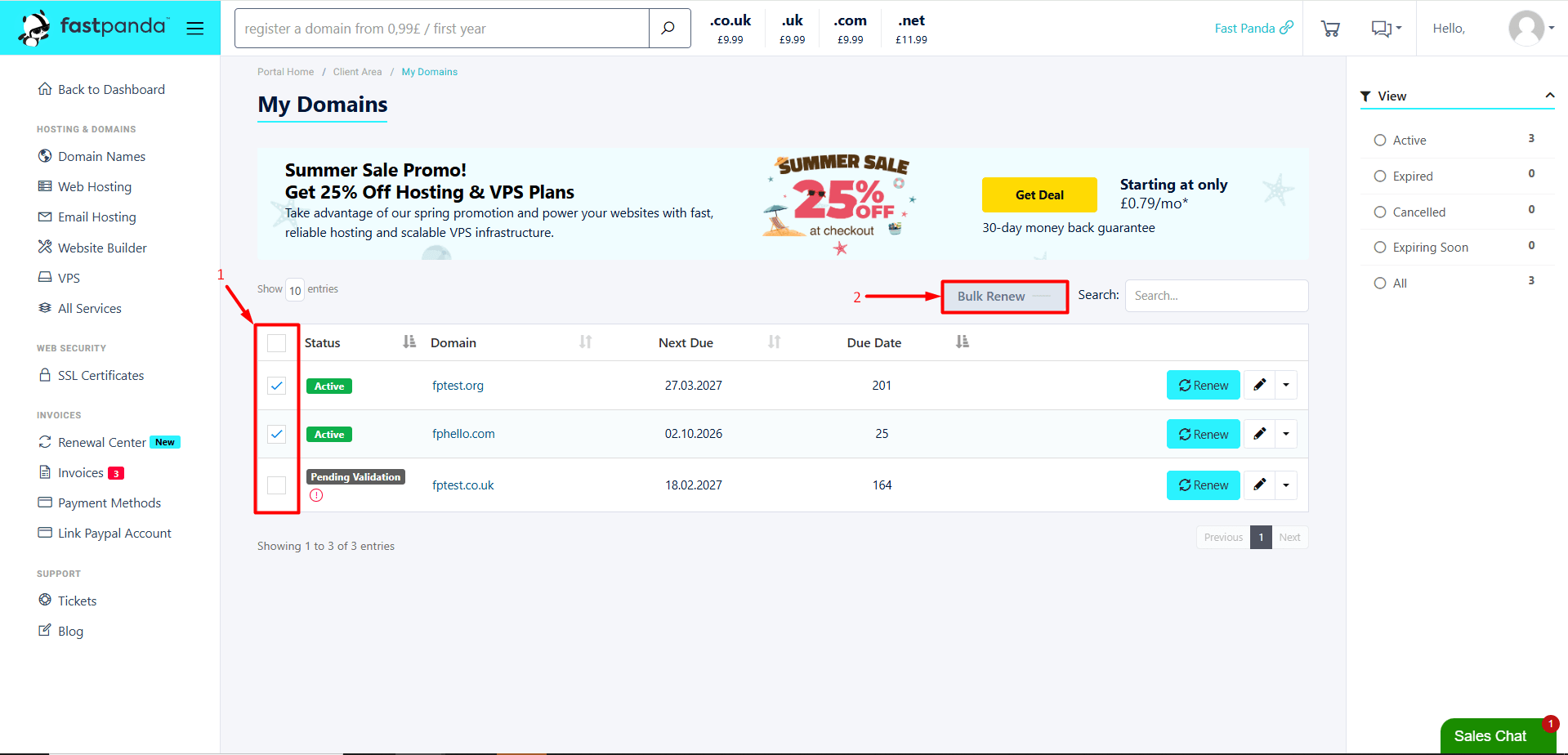Open the Sales Chat widget
The width and height of the screenshot is (1568, 755).
point(1498,735)
